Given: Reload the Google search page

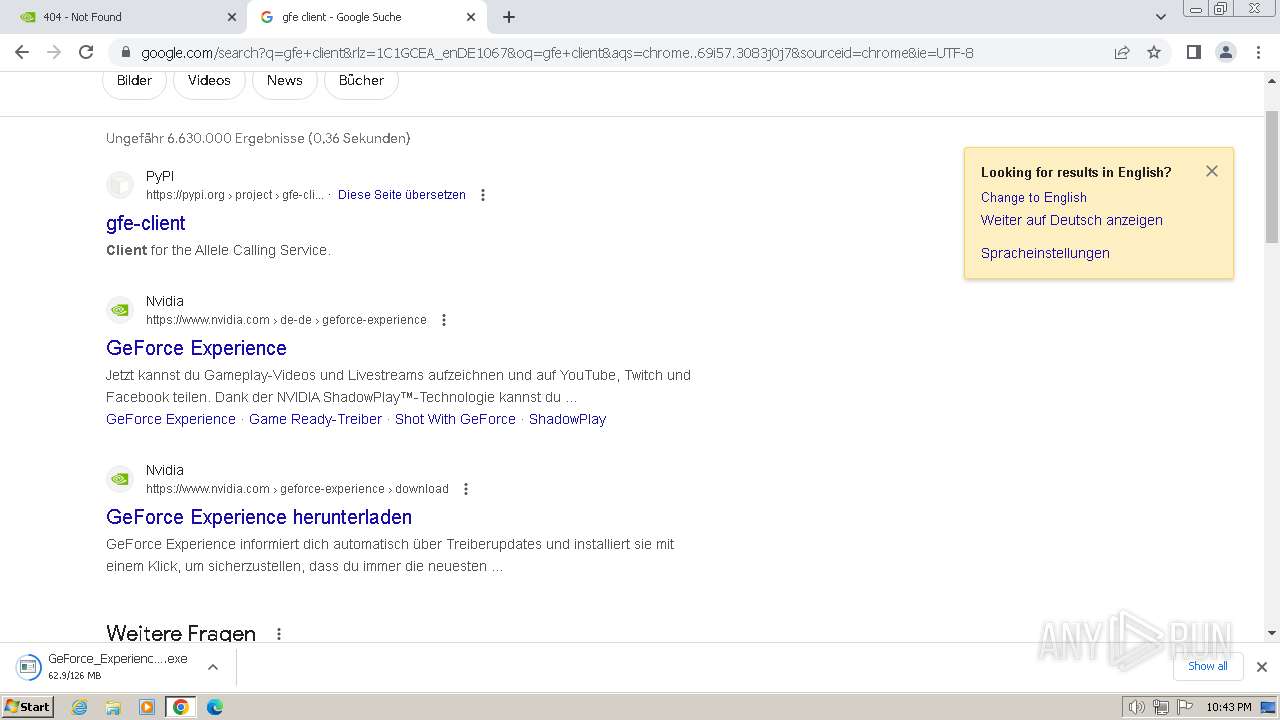Looking at the screenshot, I should 86,52.
